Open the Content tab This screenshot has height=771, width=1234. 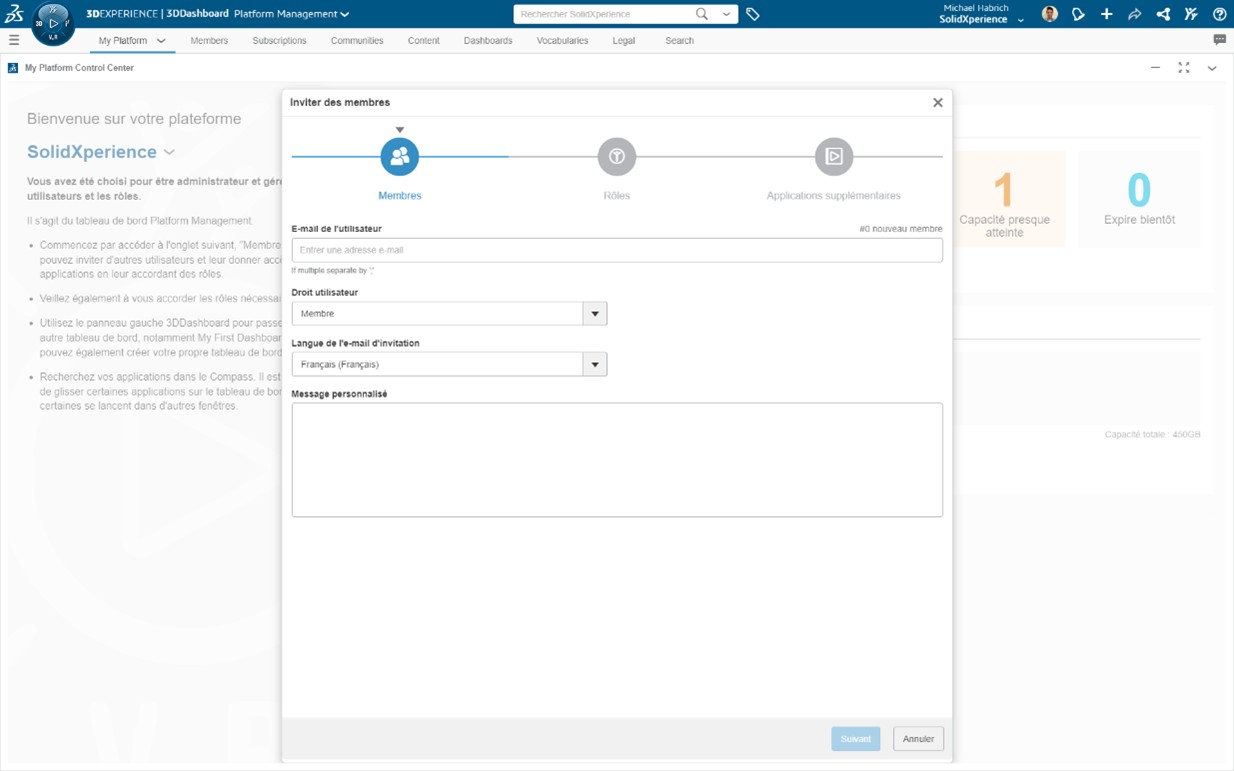(423, 41)
